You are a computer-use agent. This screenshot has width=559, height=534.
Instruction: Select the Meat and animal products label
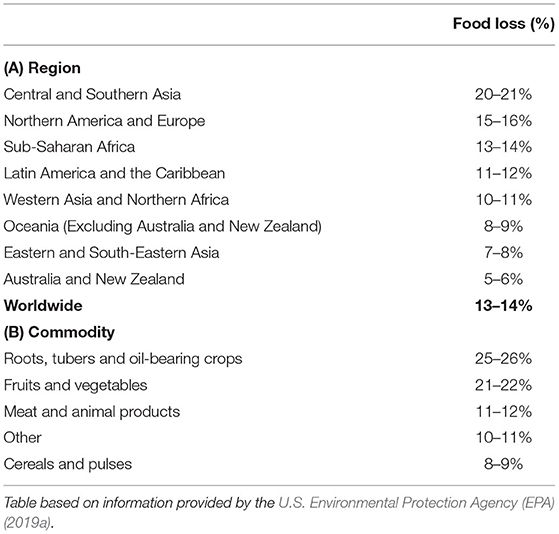point(92,412)
